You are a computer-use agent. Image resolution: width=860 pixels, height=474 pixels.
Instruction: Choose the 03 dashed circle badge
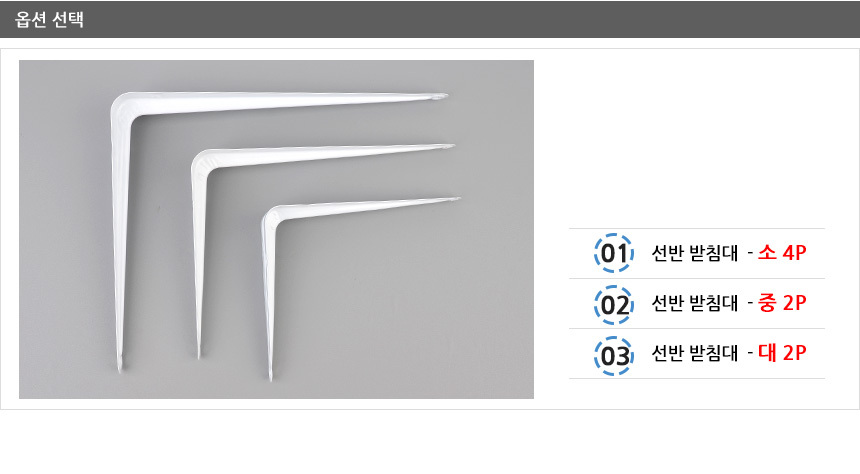point(614,356)
